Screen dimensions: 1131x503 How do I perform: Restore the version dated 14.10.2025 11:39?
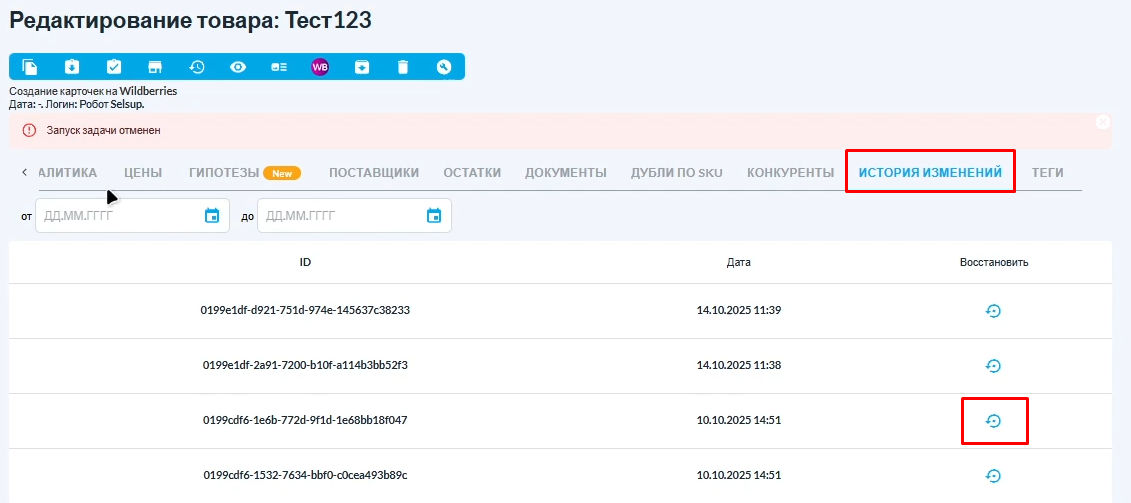[993, 311]
